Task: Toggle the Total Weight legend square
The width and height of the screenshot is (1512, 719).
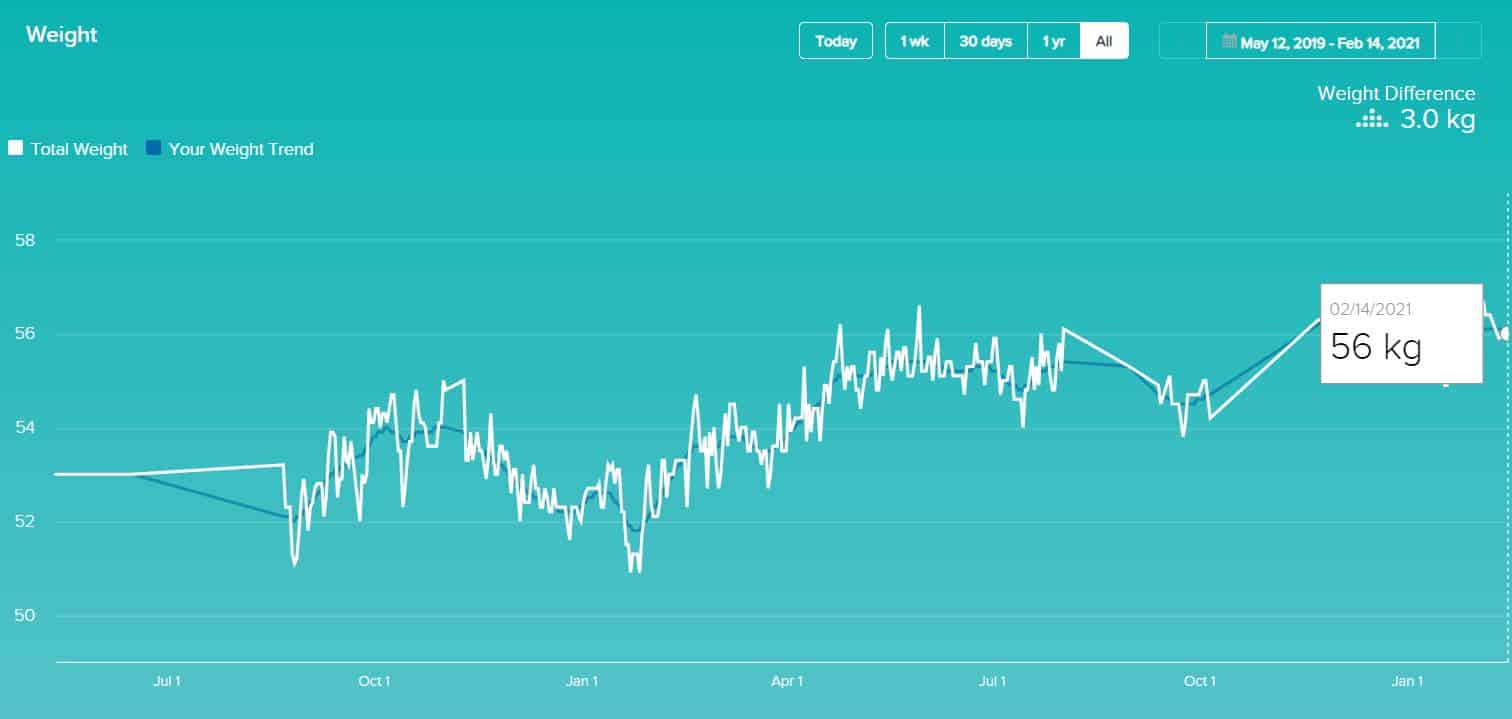Action: 15,149
